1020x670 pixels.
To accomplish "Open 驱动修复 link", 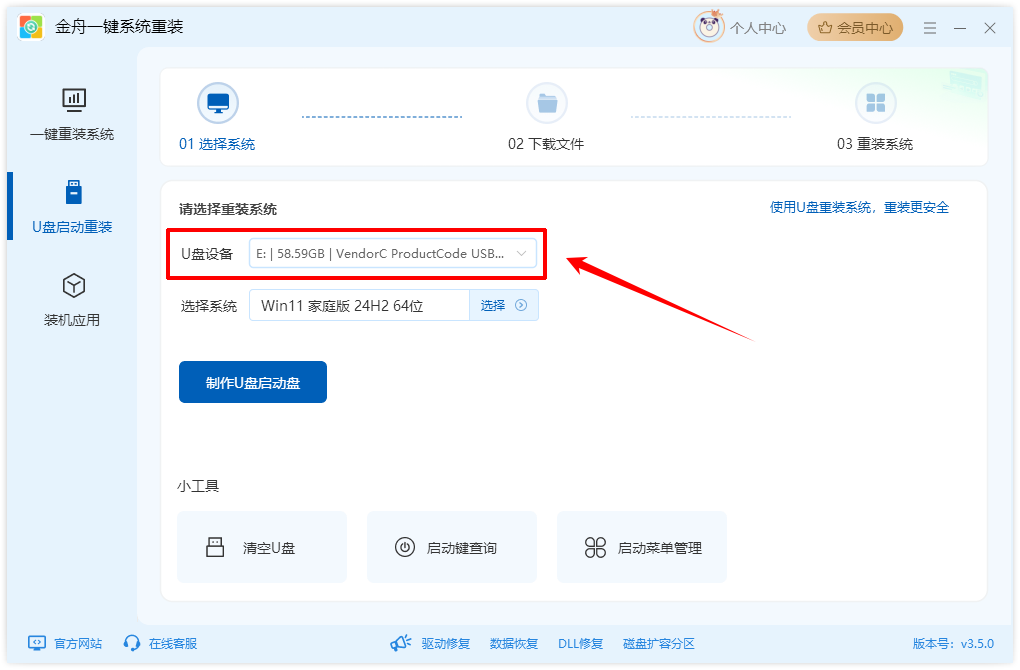I will (446, 644).
